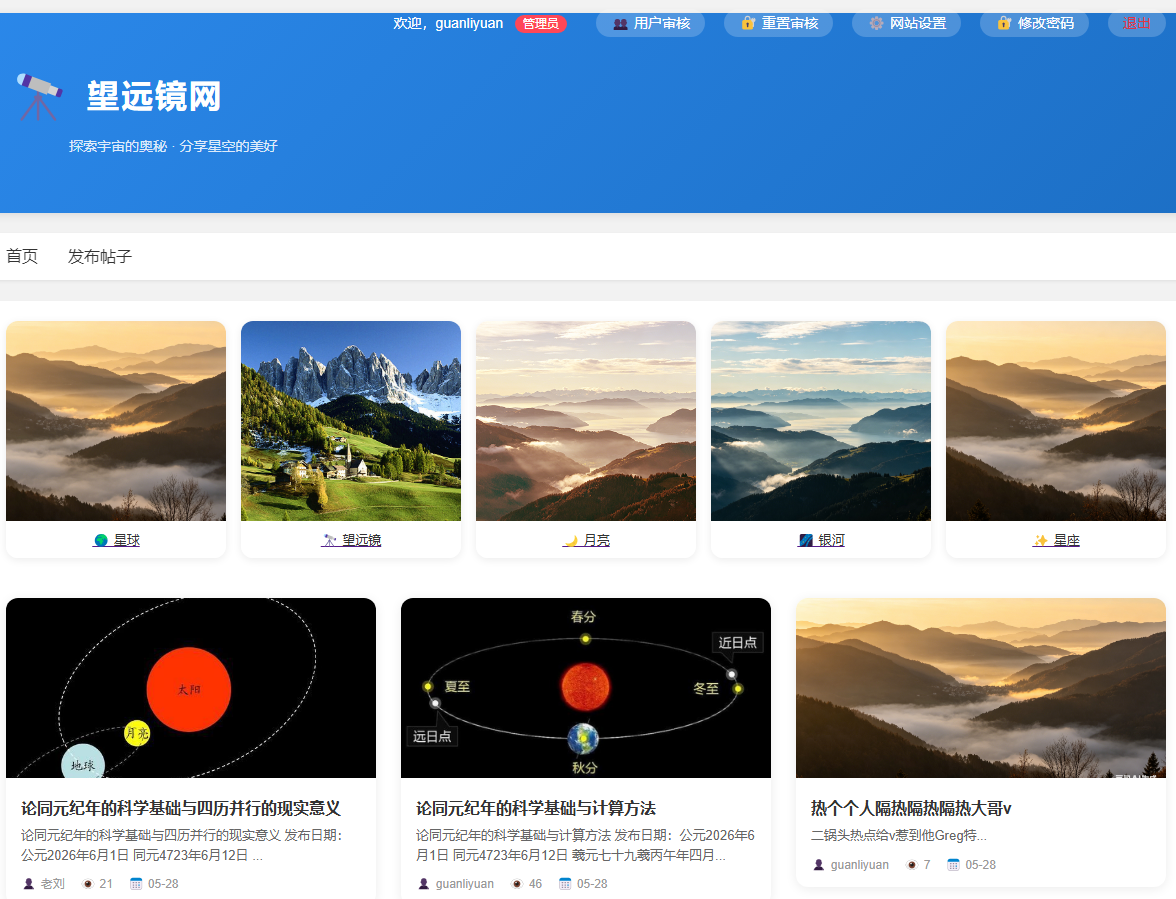Click the 星座 category image
Image resolution: width=1176 pixels, height=899 pixels.
coord(1055,421)
